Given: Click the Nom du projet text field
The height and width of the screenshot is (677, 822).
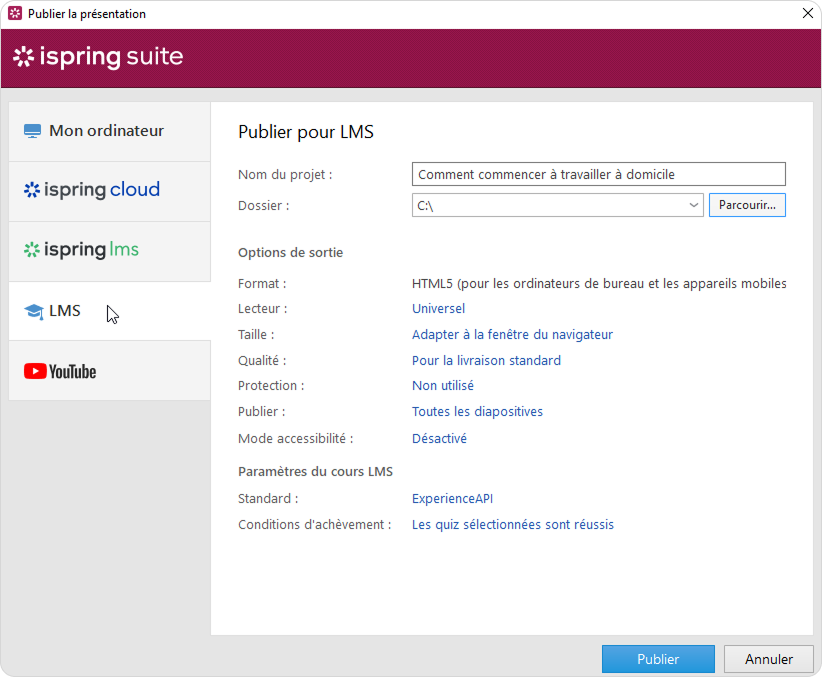Looking at the screenshot, I should click(598, 174).
